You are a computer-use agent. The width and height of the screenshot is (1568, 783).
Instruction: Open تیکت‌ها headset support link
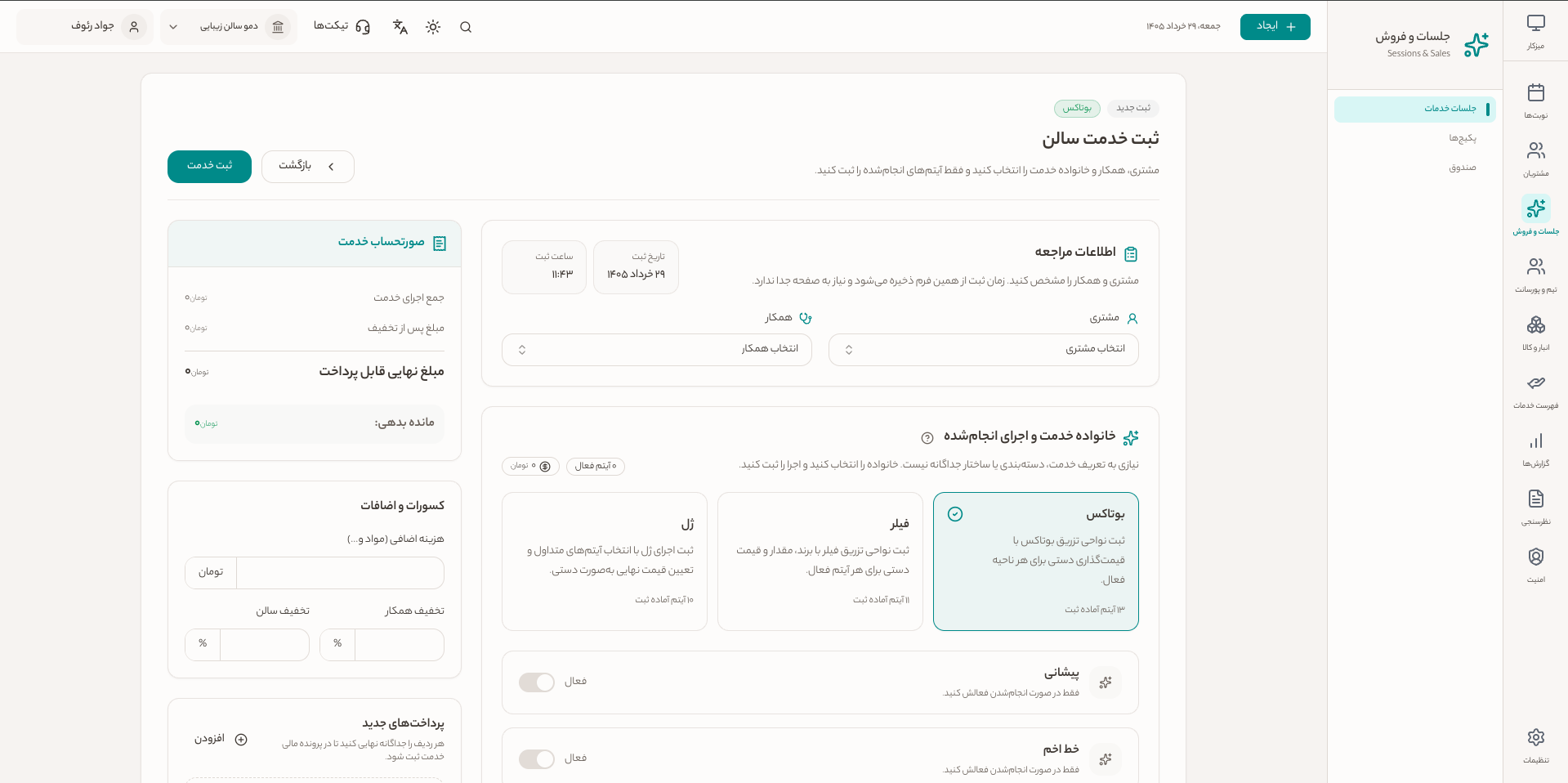click(x=342, y=27)
